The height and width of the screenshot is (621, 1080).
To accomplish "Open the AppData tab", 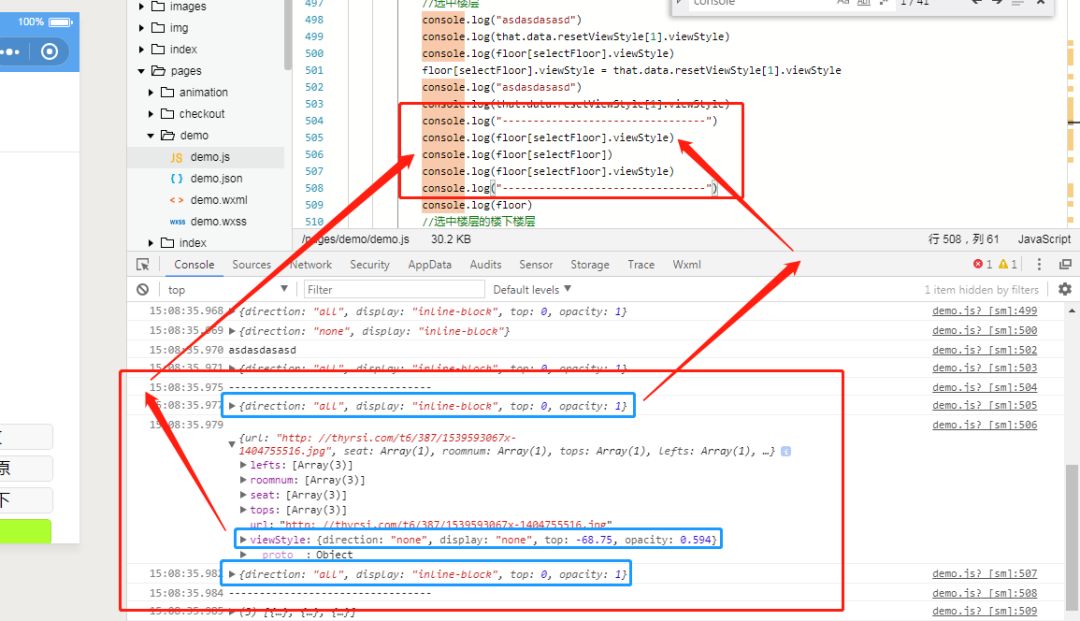I will [x=430, y=264].
